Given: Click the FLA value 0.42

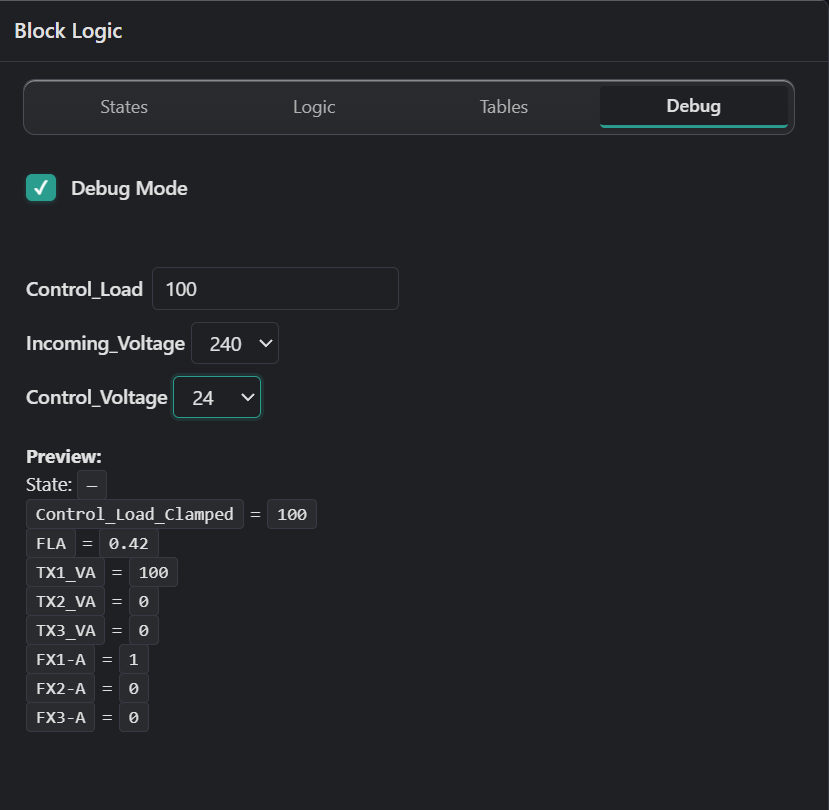Looking at the screenshot, I should click(x=128, y=543).
